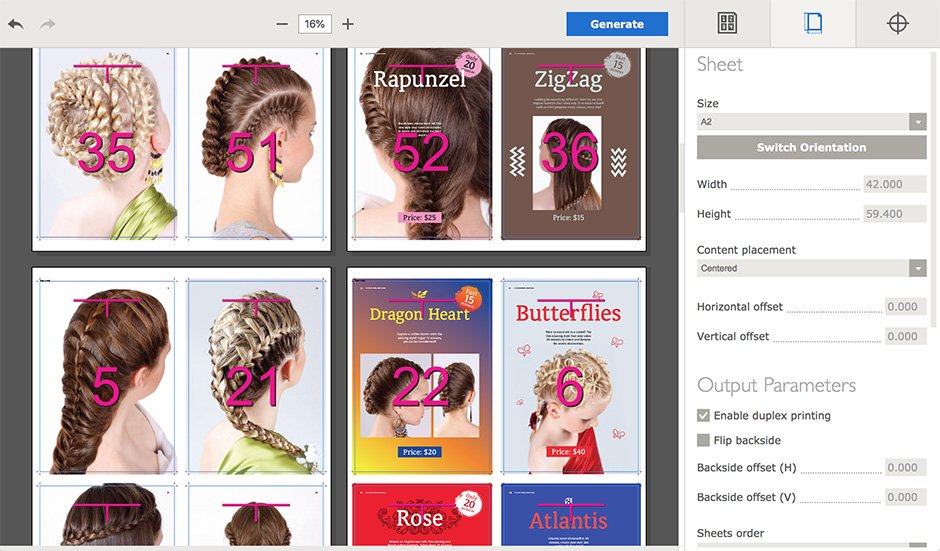Click the Output Parameters heading
The height and width of the screenshot is (551, 940).
coord(776,385)
